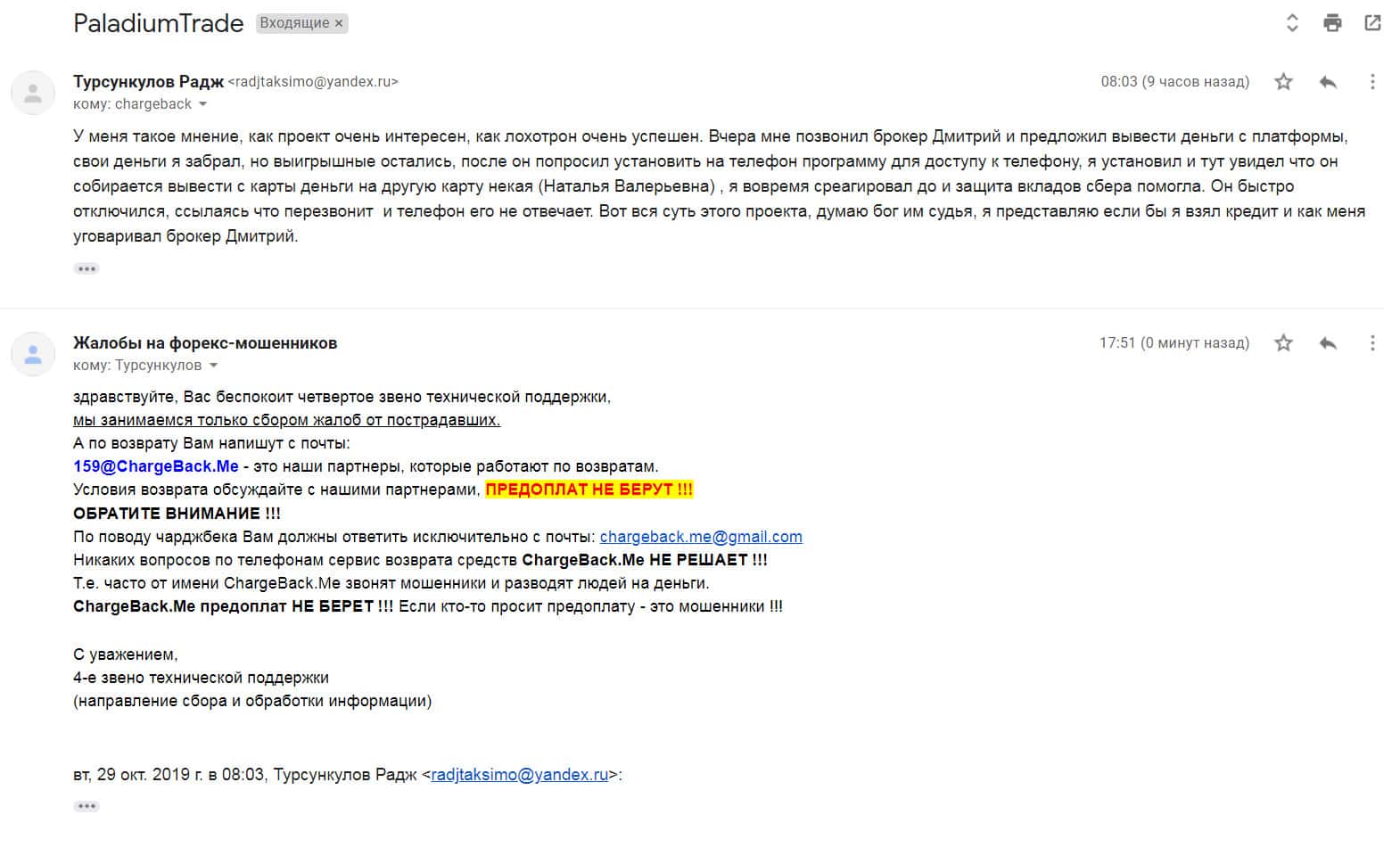
Task: Star the Жалобы на форекс-мошенников message
Action: point(1283,342)
